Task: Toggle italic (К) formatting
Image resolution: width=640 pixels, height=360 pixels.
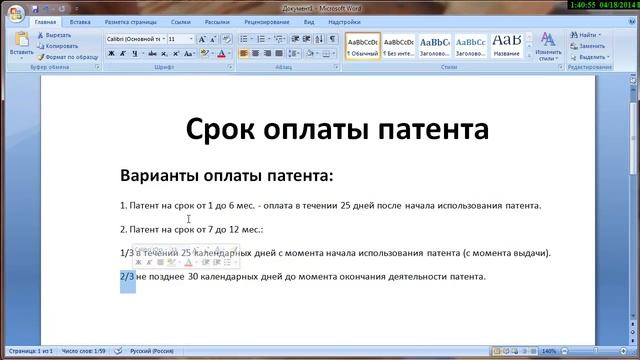Action: coord(122,53)
